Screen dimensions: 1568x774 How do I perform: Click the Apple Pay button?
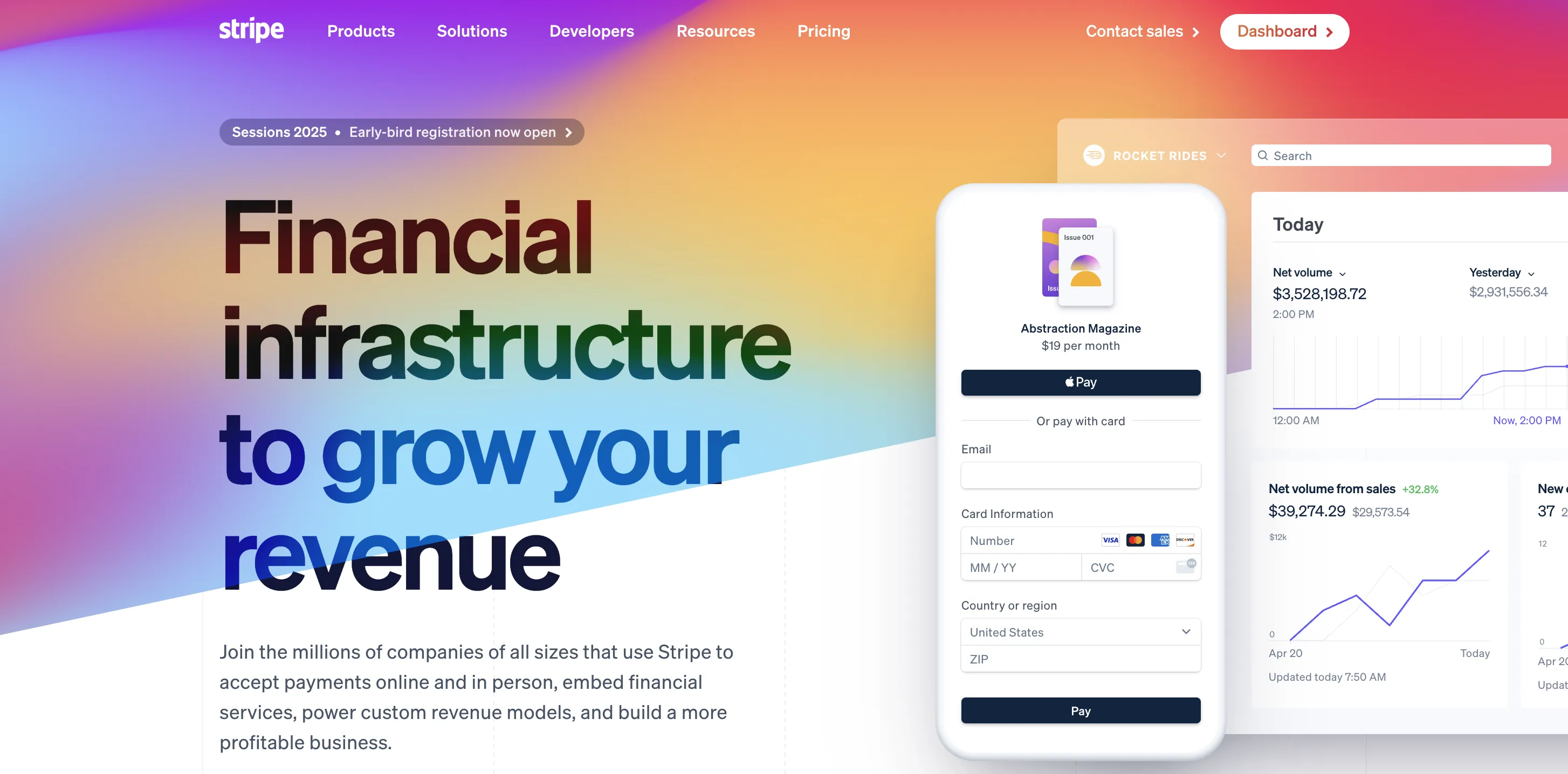click(1080, 381)
